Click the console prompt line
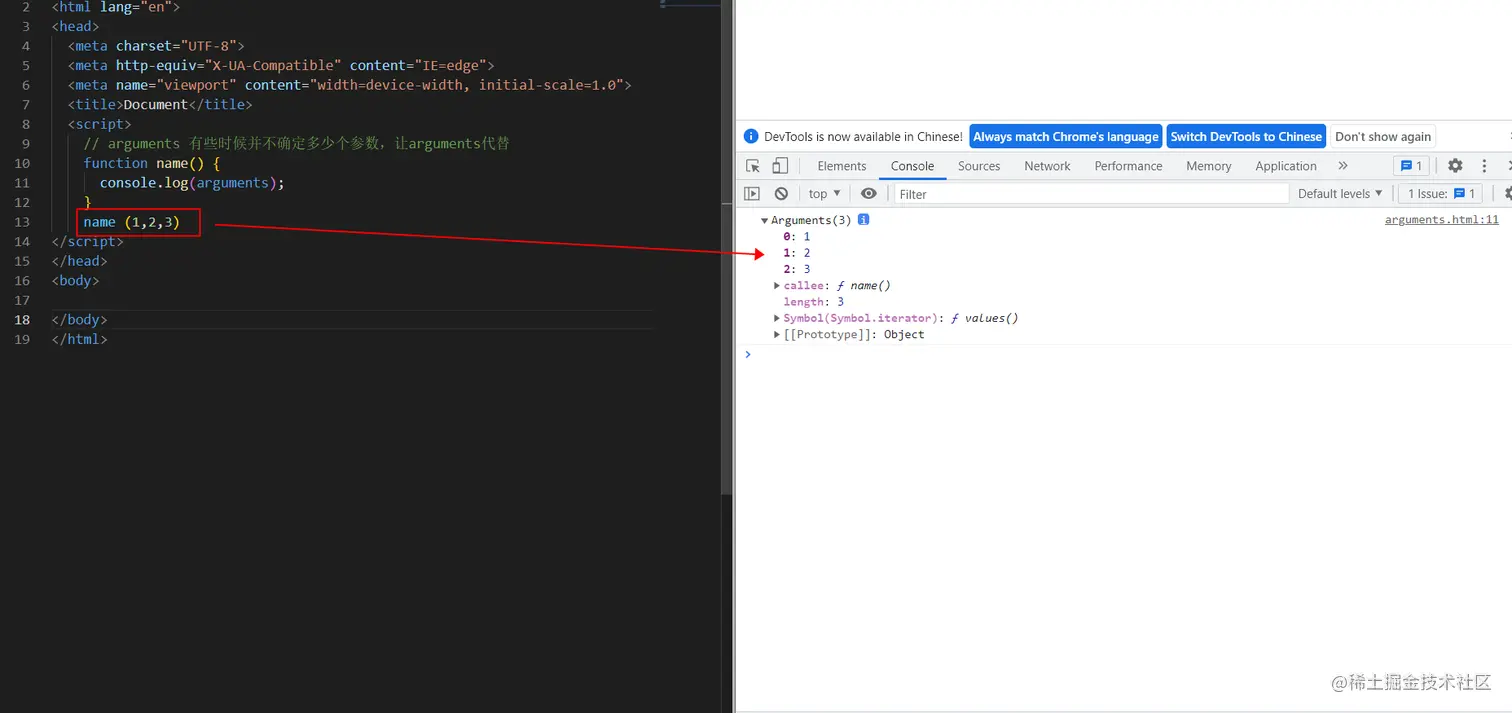The image size is (1512, 713). pyautogui.click(x=1124, y=355)
